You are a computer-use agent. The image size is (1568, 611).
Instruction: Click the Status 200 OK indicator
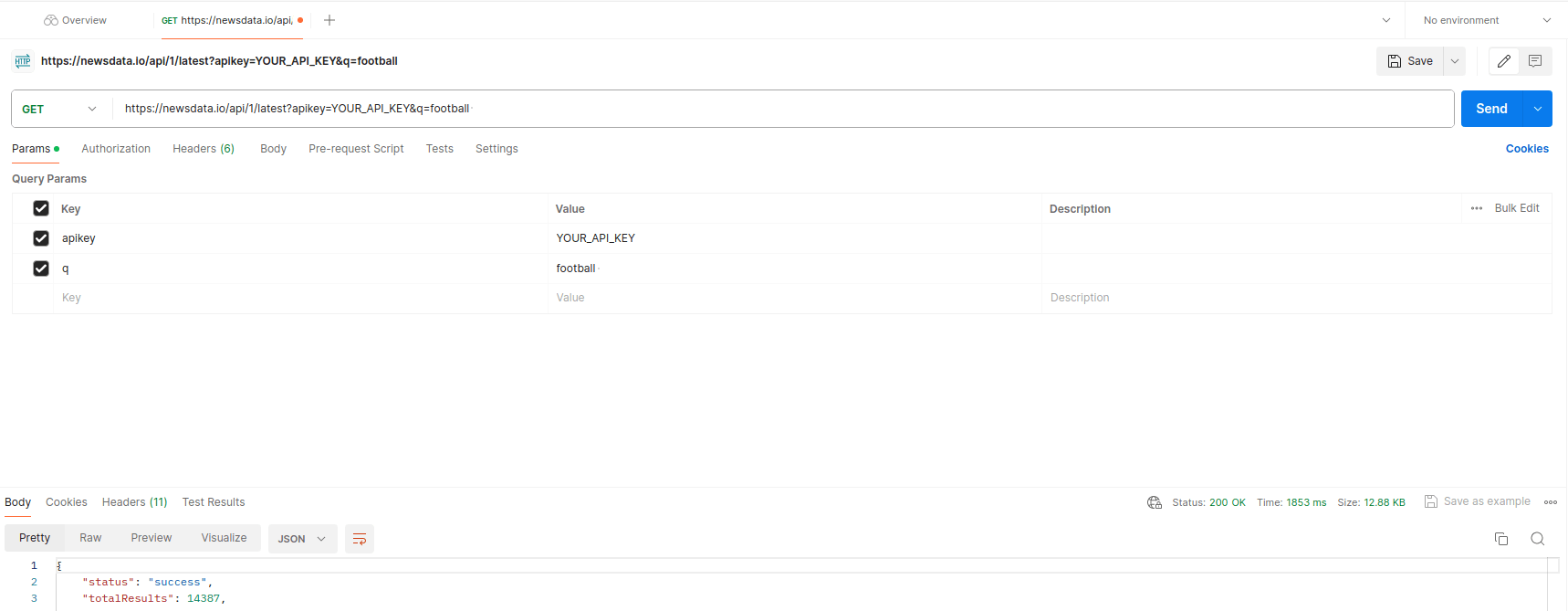click(x=1208, y=502)
